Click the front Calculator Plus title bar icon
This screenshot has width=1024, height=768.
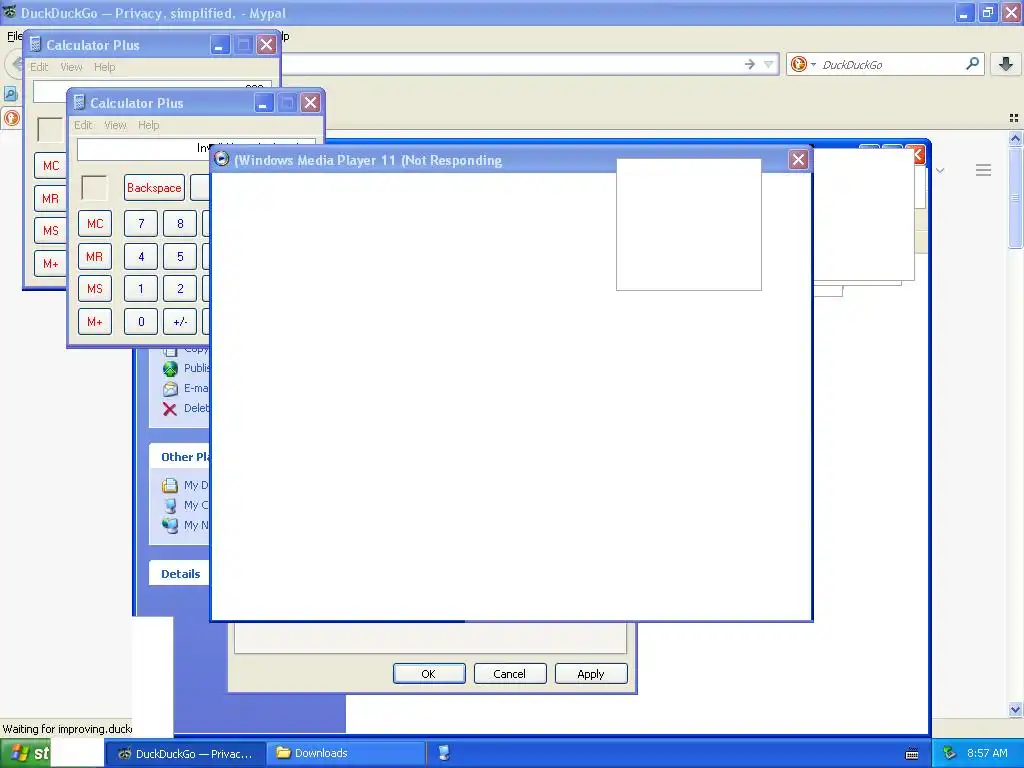[x=79, y=103]
